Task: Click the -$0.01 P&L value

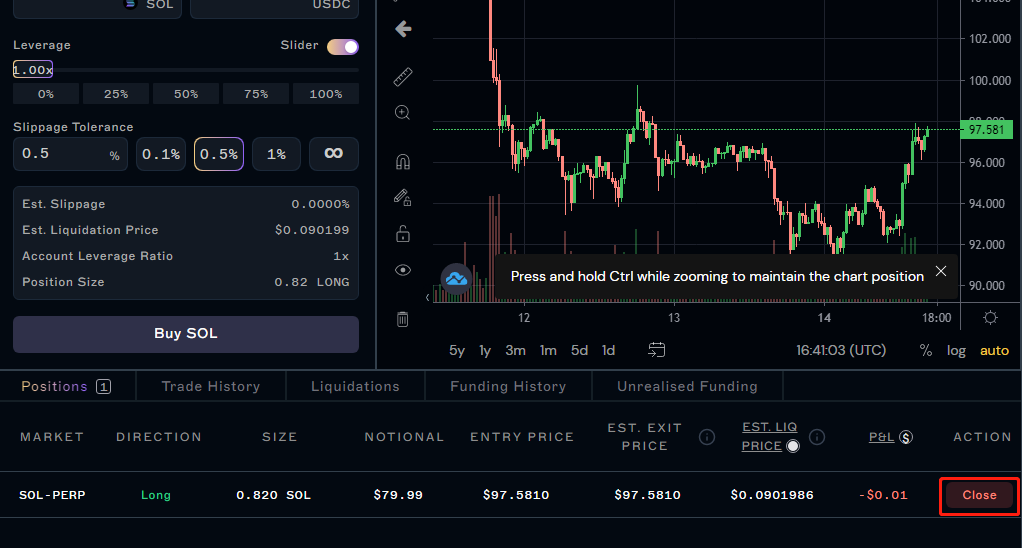Action: [x=883, y=495]
